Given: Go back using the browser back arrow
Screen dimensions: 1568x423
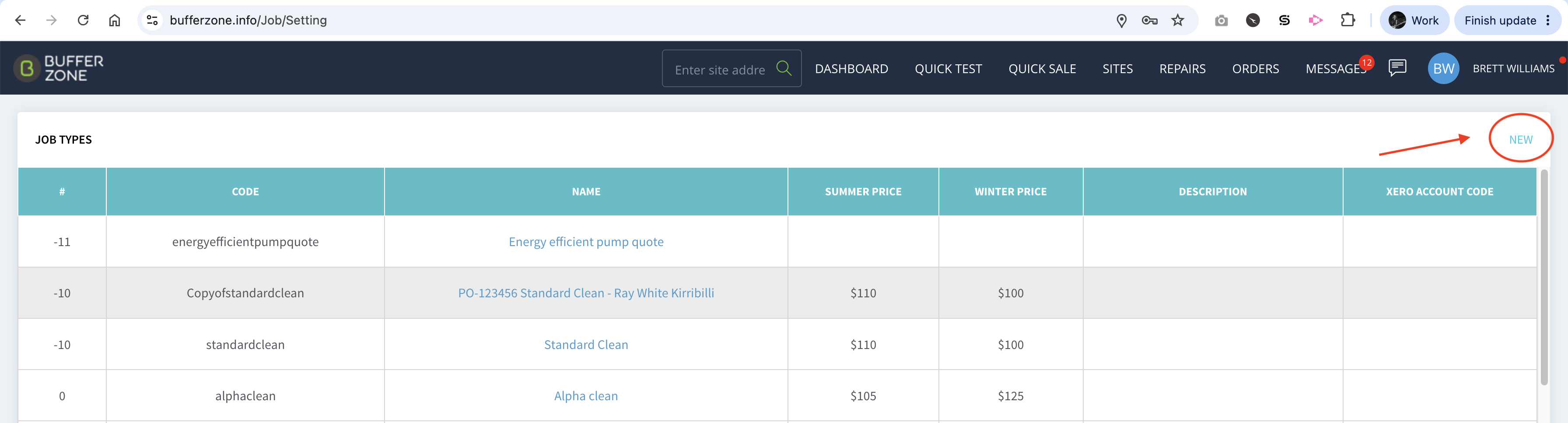Looking at the screenshot, I should pos(20,20).
